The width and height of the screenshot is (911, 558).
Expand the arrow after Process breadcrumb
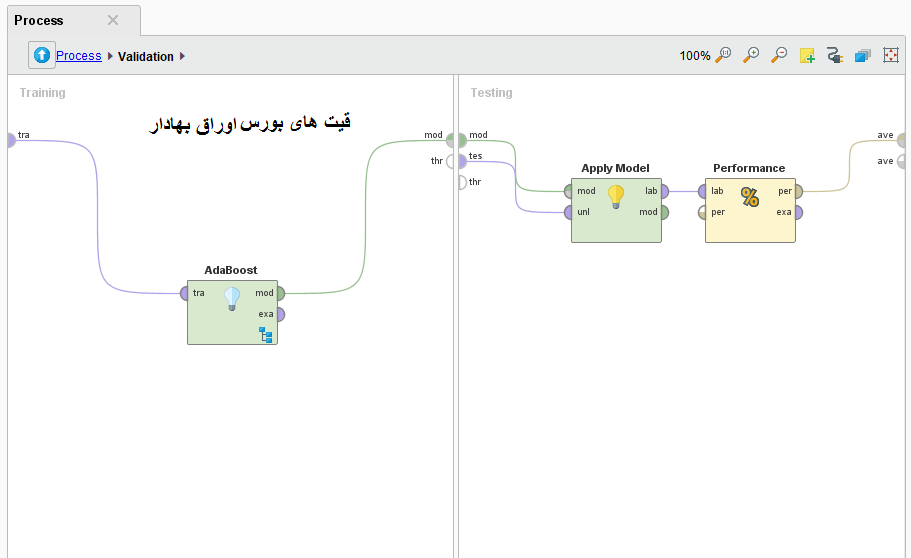click(x=110, y=57)
